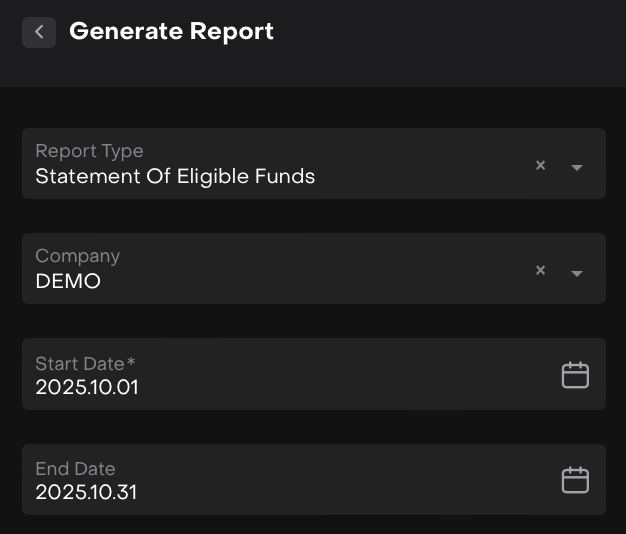Open the End Date calendar picker icon
Screen dimensions: 626x534
point(575,480)
